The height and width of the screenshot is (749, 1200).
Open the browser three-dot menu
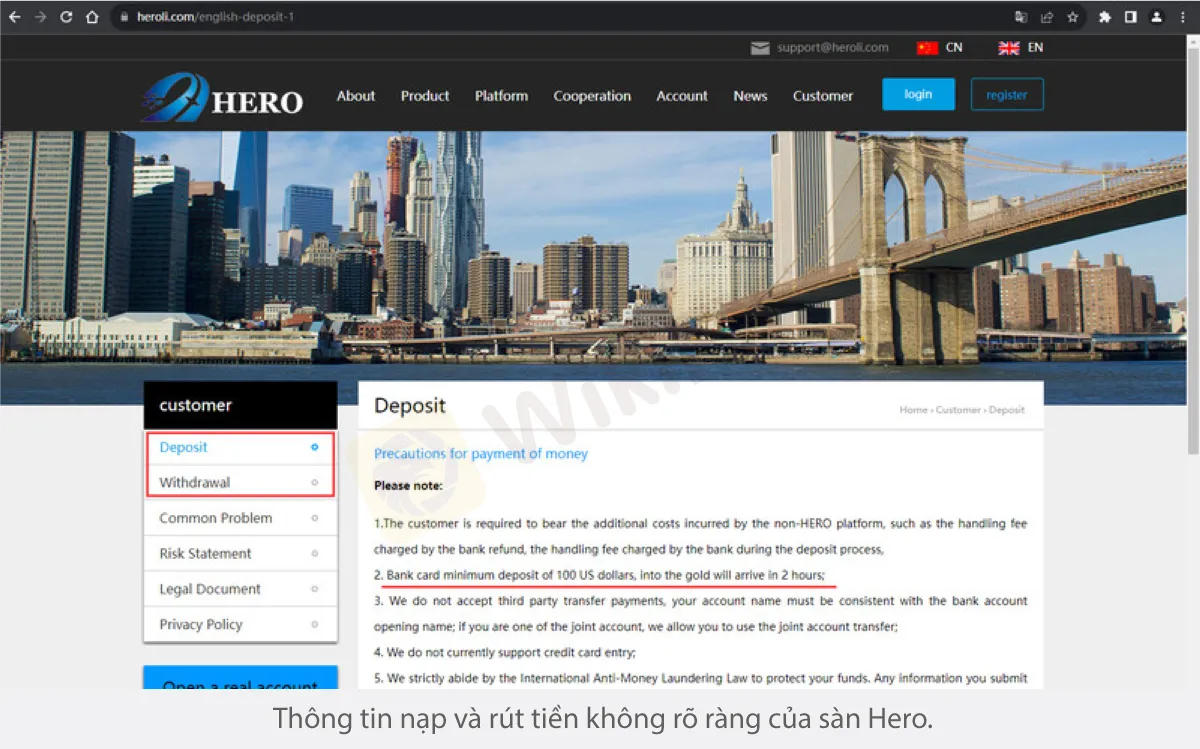coord(1183,17)
